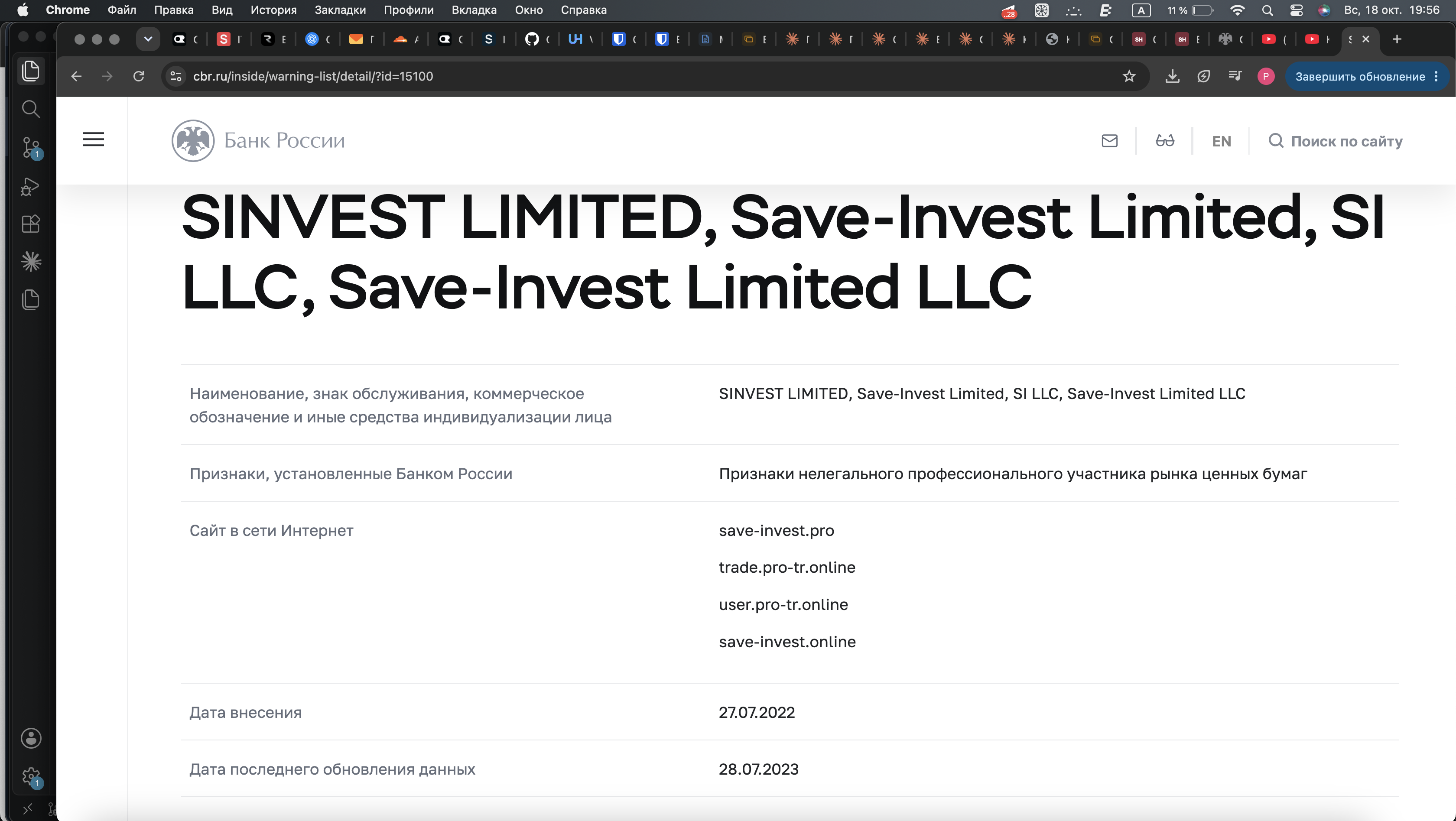Click the date value 28.07.2023
The image size is (1456, 821).
pyautogui.click(x=758, y=769)
